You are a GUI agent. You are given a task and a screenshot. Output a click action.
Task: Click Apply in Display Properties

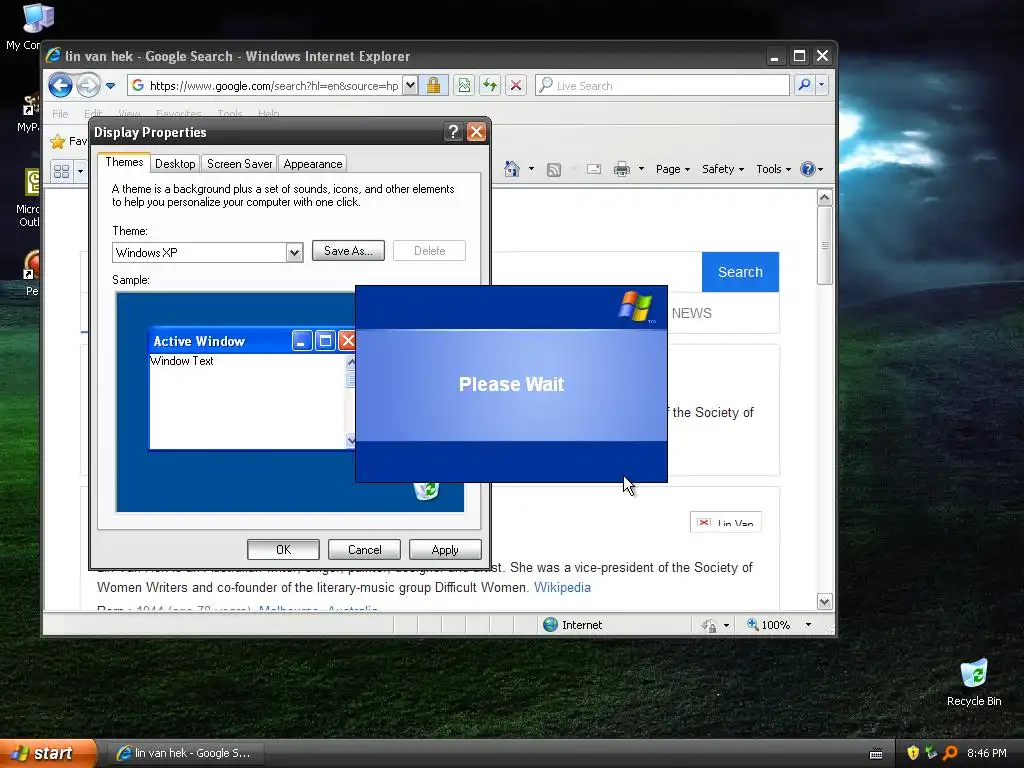point(445,550)
